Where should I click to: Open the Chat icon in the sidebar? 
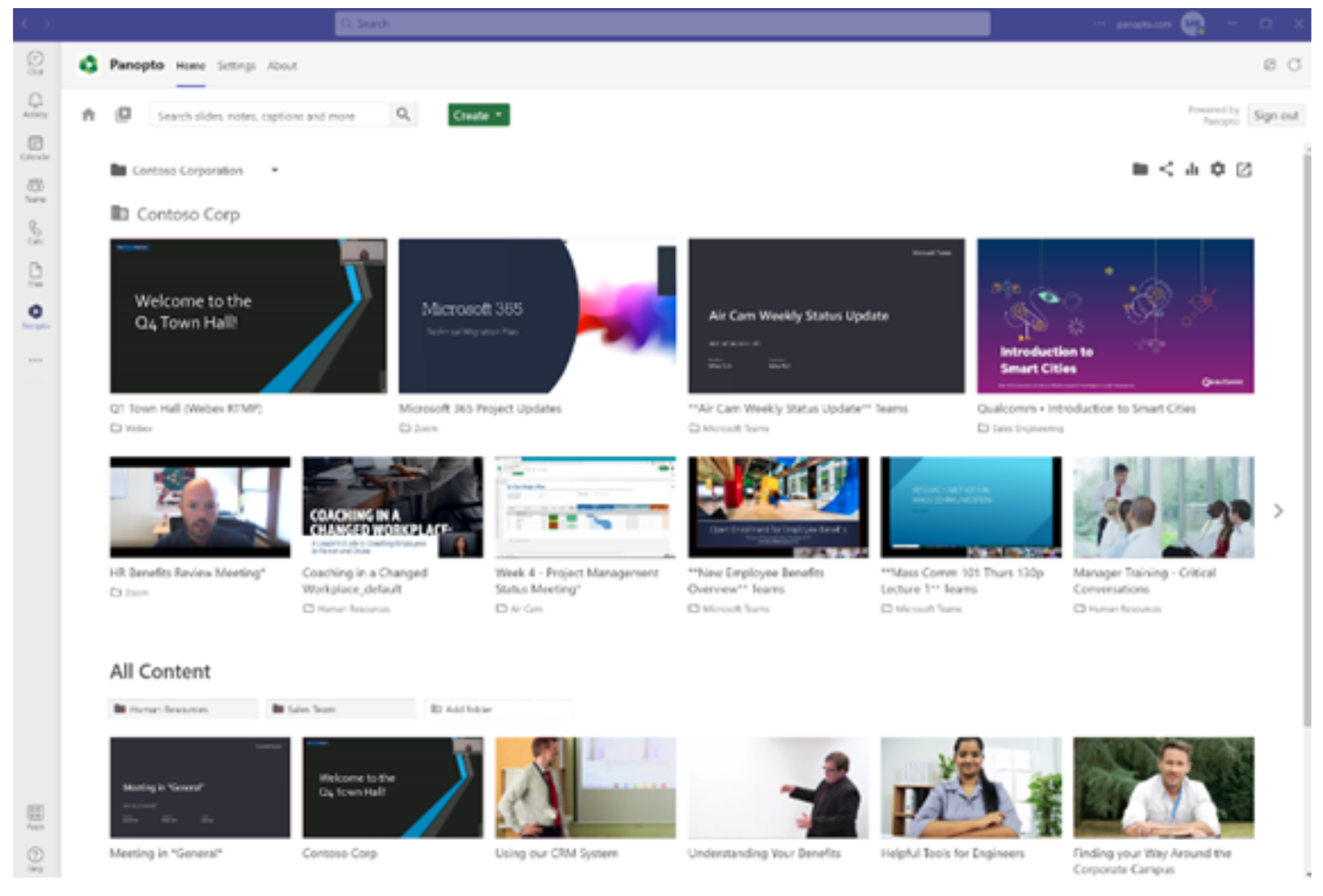(x=36, y=59)
